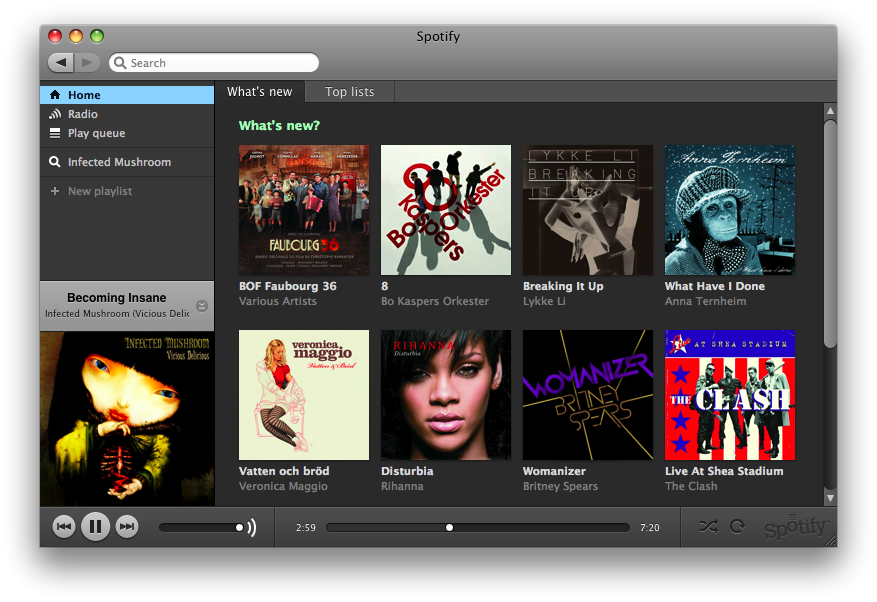Toggle repeat mode
Viewport: 877px width, 602px height.
pyautogui.click(x=738, y=526)
